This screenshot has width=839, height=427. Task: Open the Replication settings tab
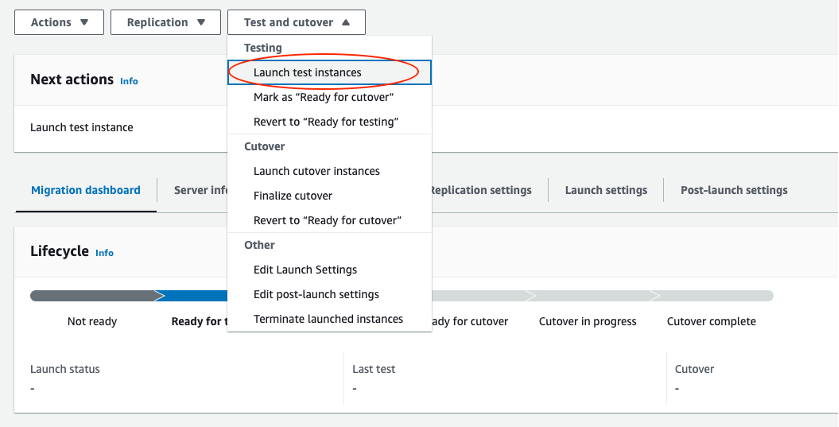480,190
